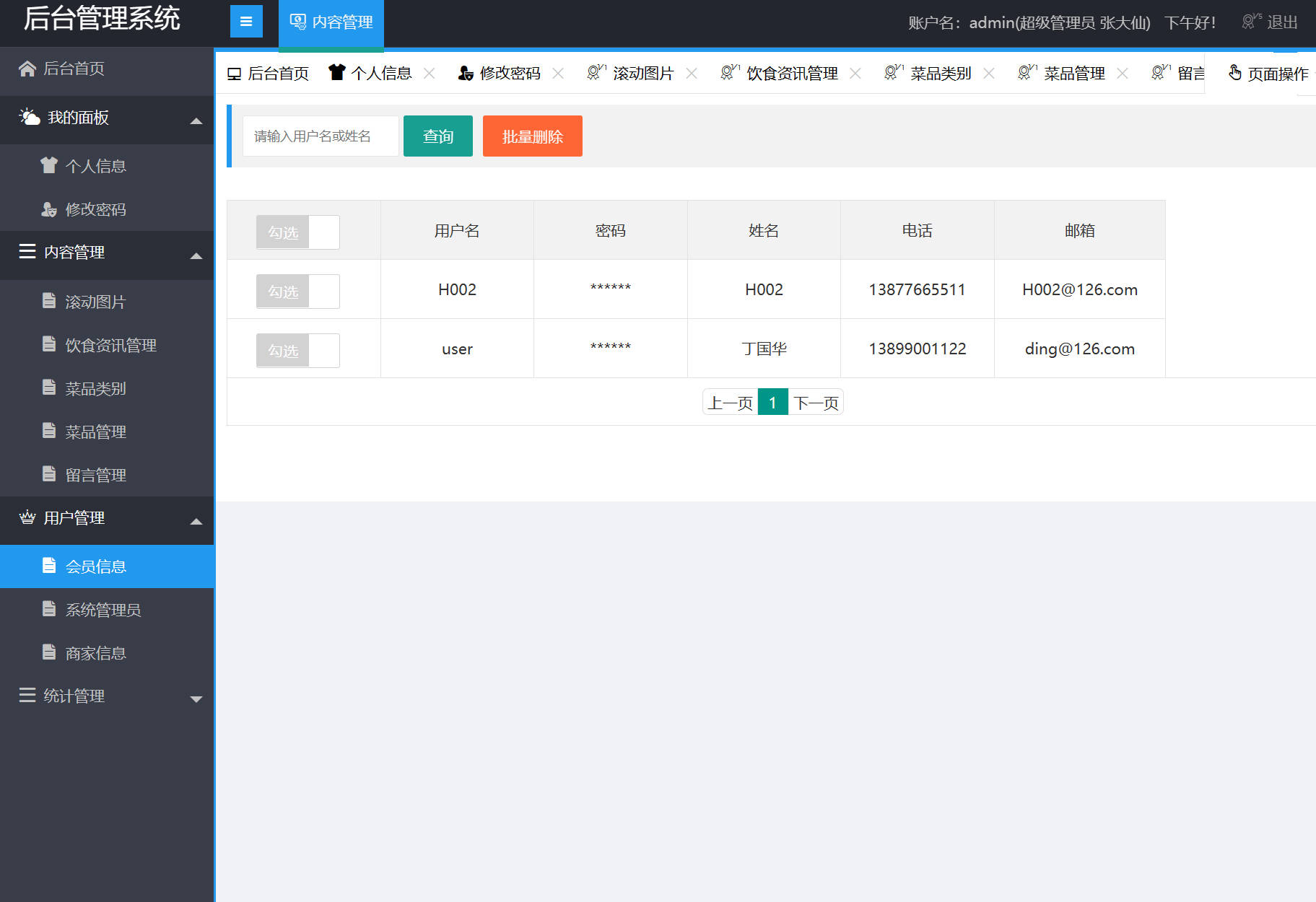Open 滚动图片 via its document icon
Image resolution: width=1316 pixels, height=902 pixels.
click(x=47, y=302)
